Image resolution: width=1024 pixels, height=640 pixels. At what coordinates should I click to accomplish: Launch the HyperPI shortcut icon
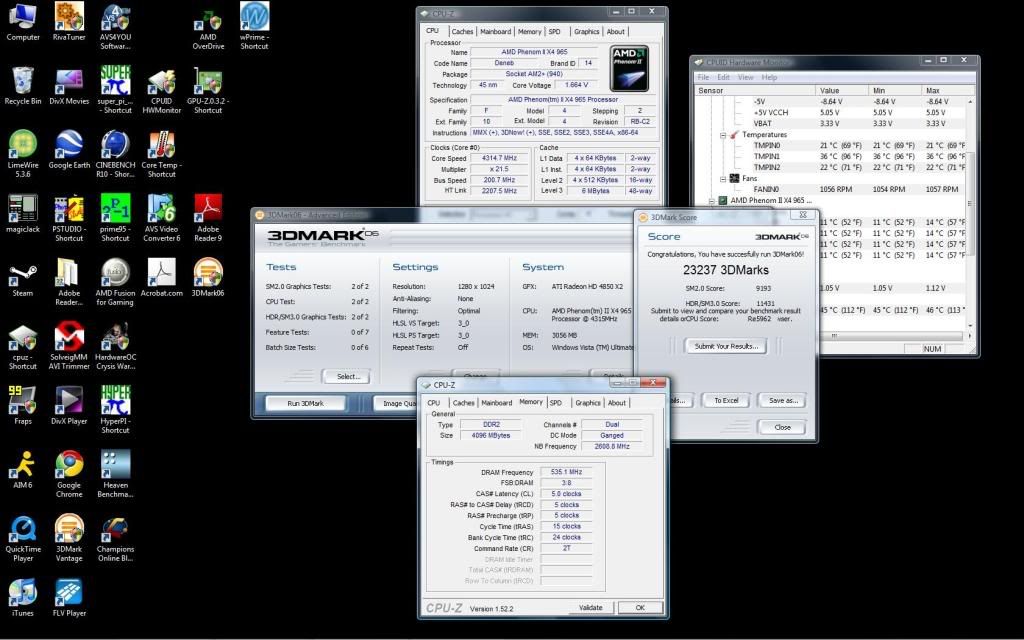[x=116, y=410]
